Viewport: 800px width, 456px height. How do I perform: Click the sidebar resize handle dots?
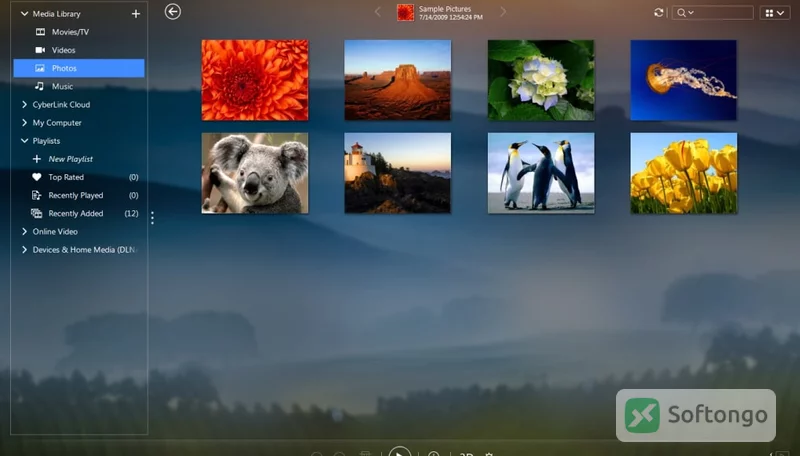coord(153,218)
